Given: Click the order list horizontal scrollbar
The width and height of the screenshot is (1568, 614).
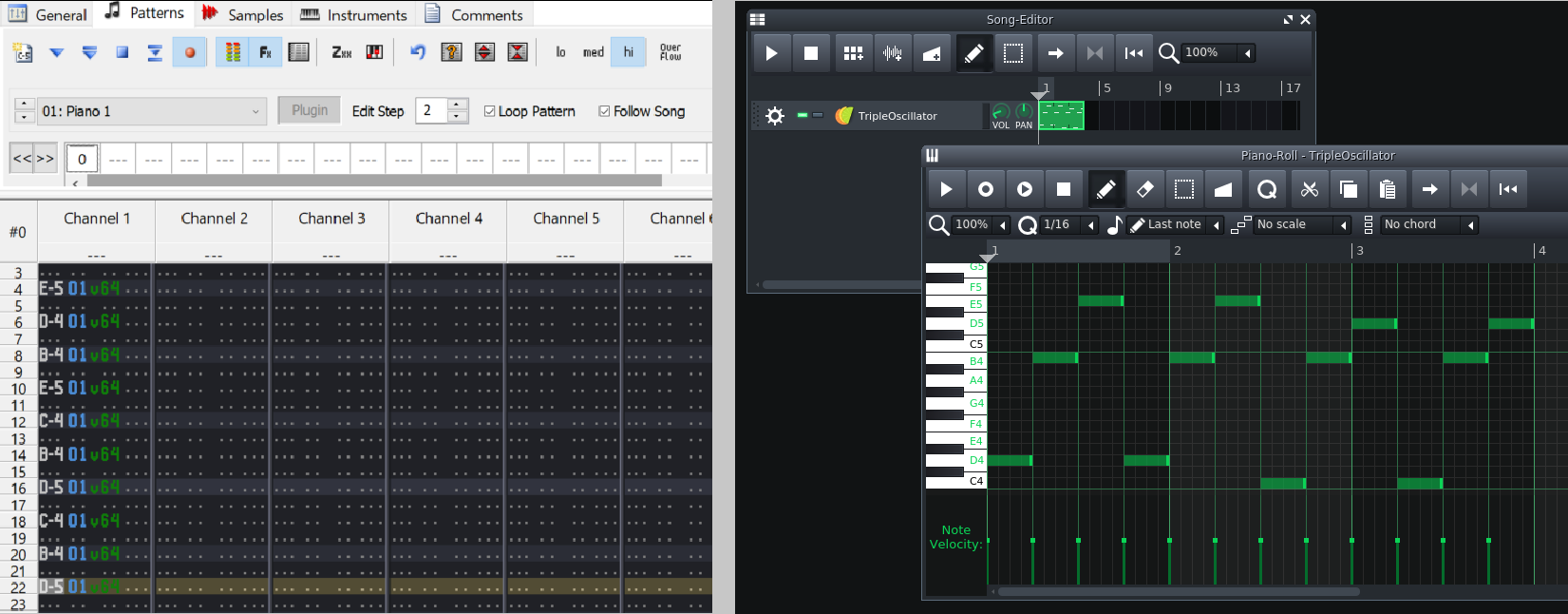Looking at the screenshot, I should [x=374, y=181].
